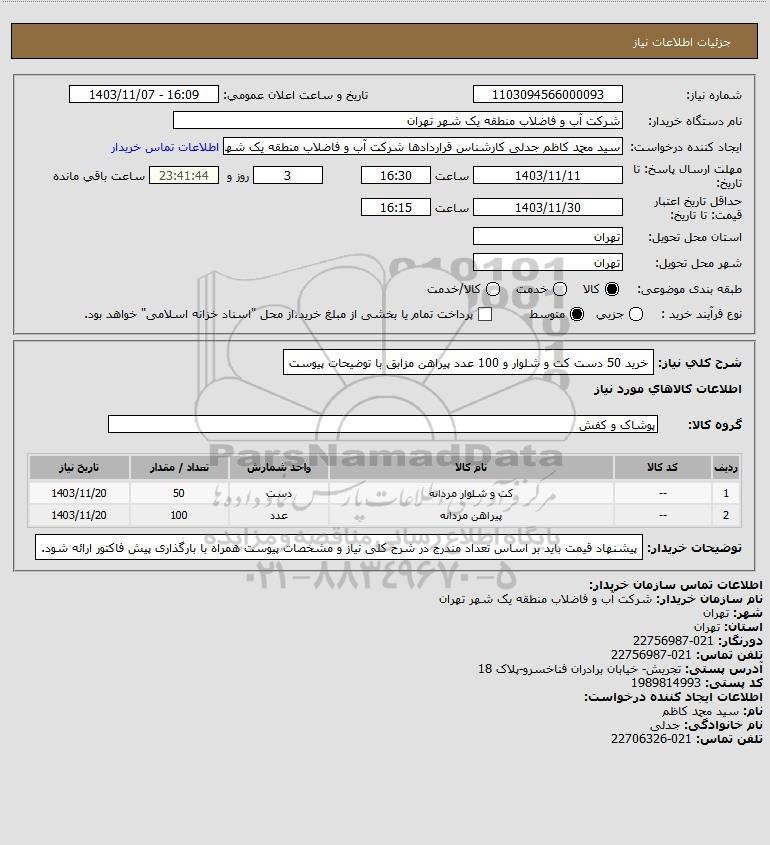Click the remaining days field showing 3

point(288,176)
